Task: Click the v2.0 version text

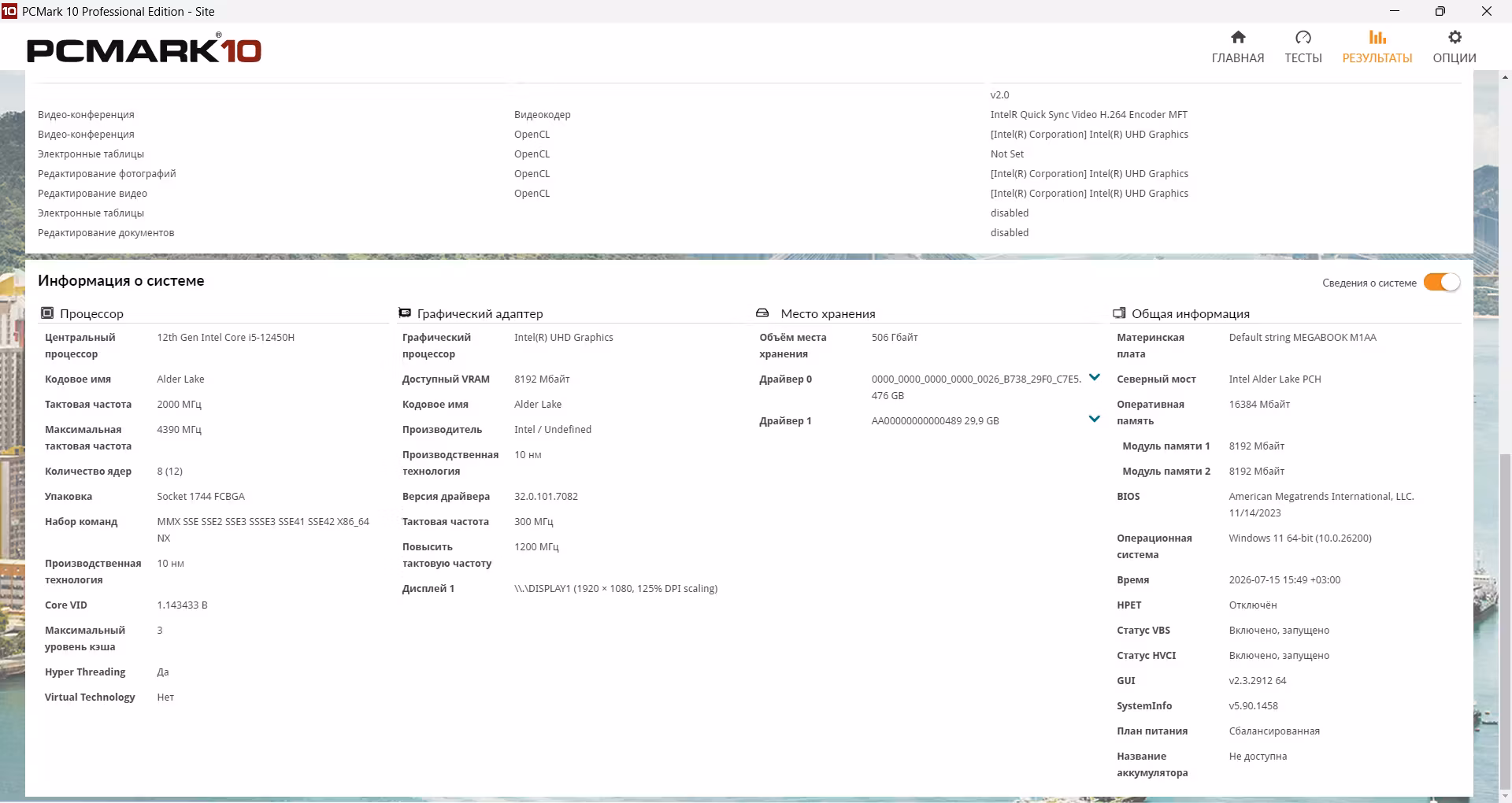Action: (x=999, y=95)
